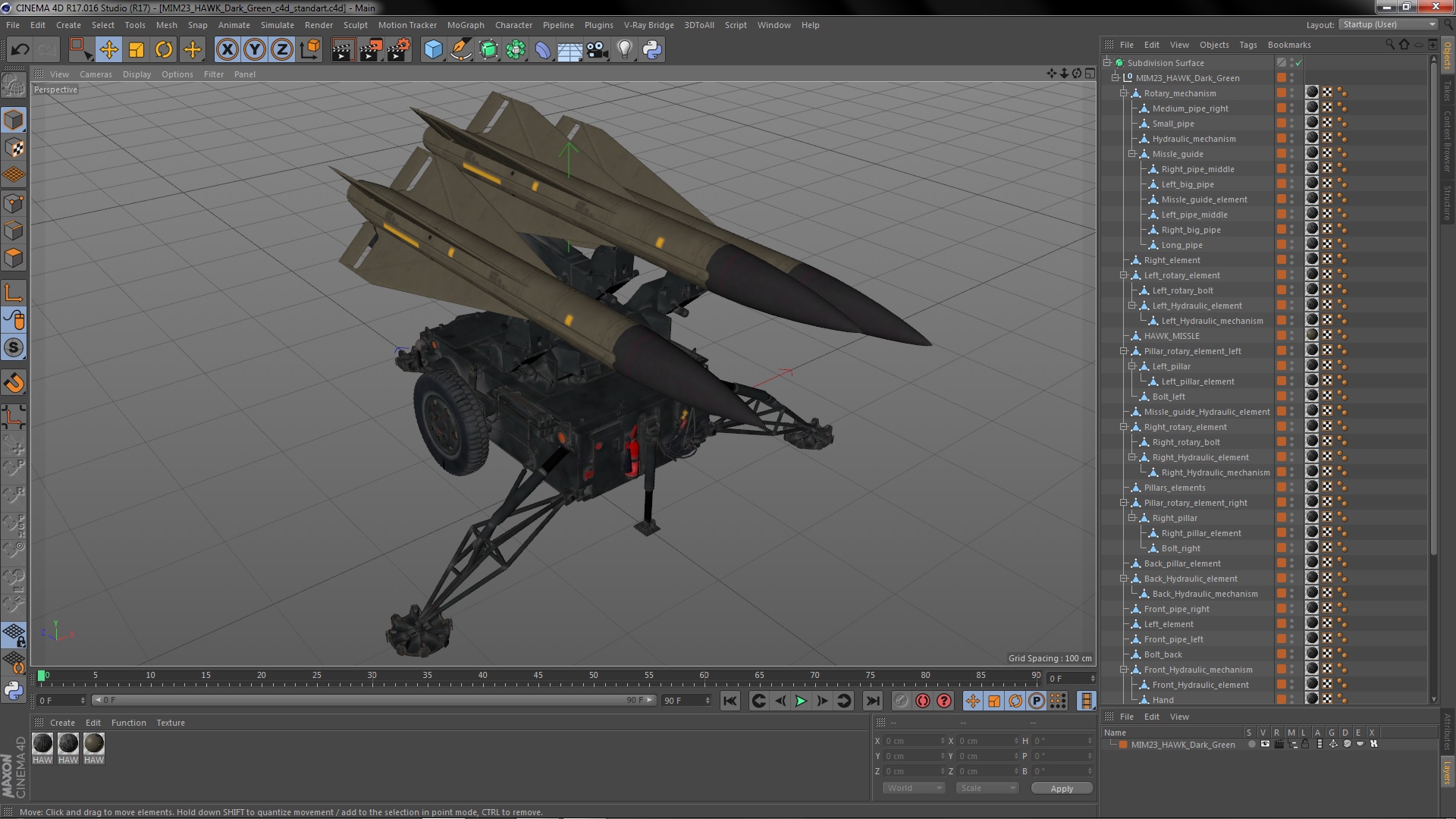Go to end of animation
Image resolution: width=1456 pixels, height=819 pixels.
872,701
